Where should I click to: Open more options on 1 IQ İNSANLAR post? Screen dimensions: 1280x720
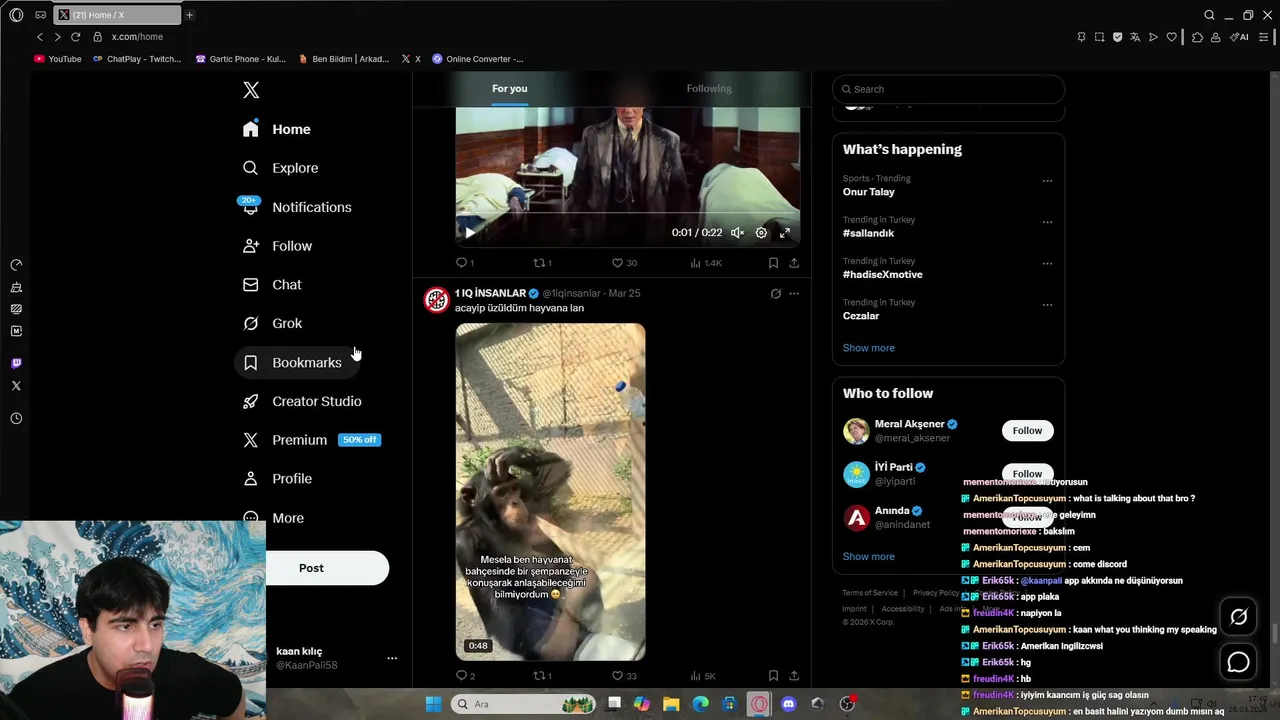pyautogui.click(x=794, y=294)
